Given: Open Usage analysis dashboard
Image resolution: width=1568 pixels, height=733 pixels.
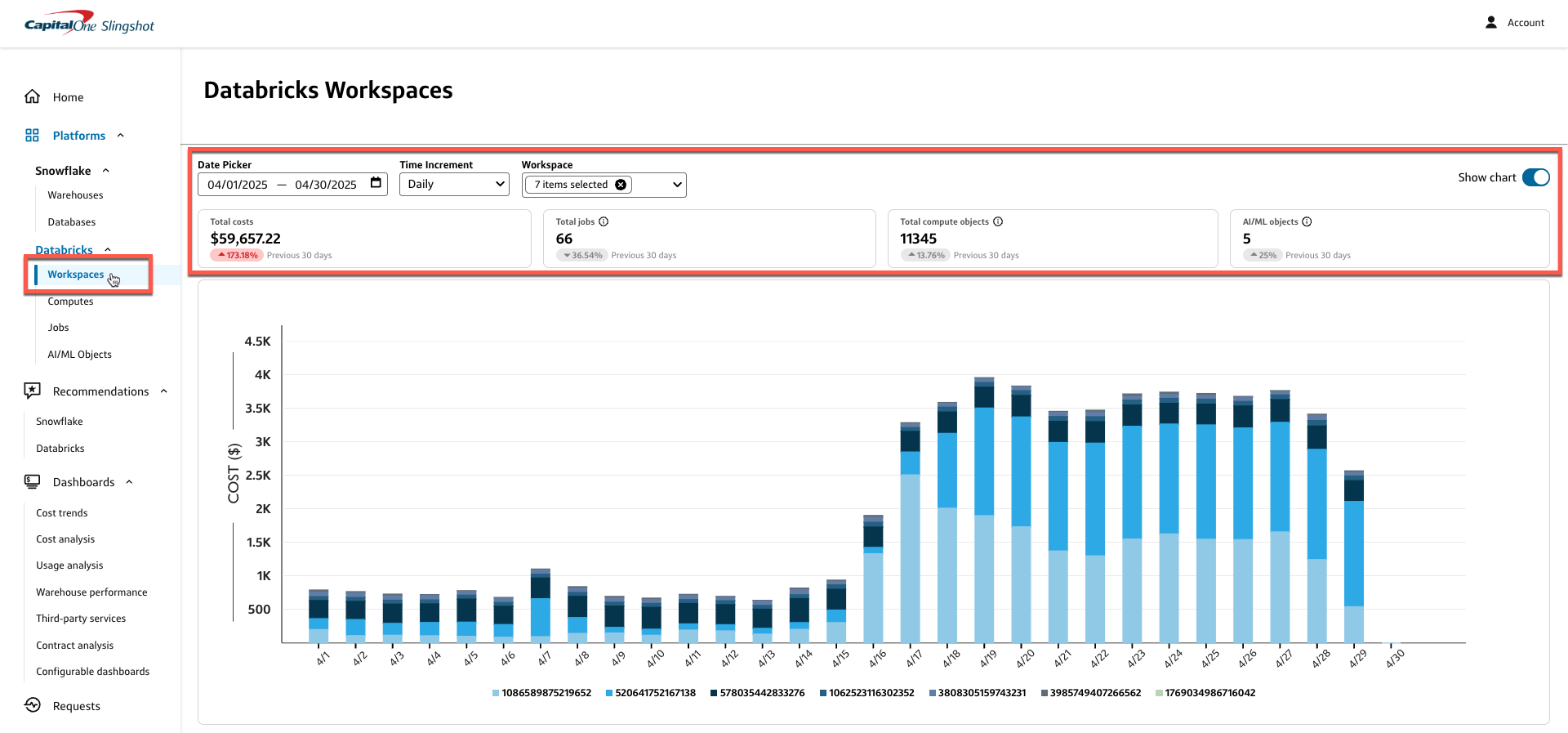Looking at the screenshot, I should (x=69, y=565).
